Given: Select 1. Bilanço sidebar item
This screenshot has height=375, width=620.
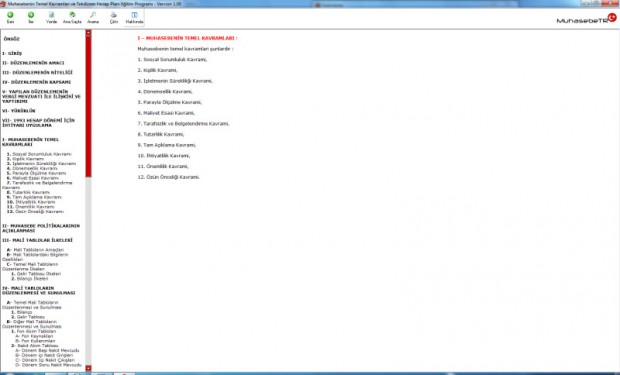Looking at the screenshot, I should [22, 312].
